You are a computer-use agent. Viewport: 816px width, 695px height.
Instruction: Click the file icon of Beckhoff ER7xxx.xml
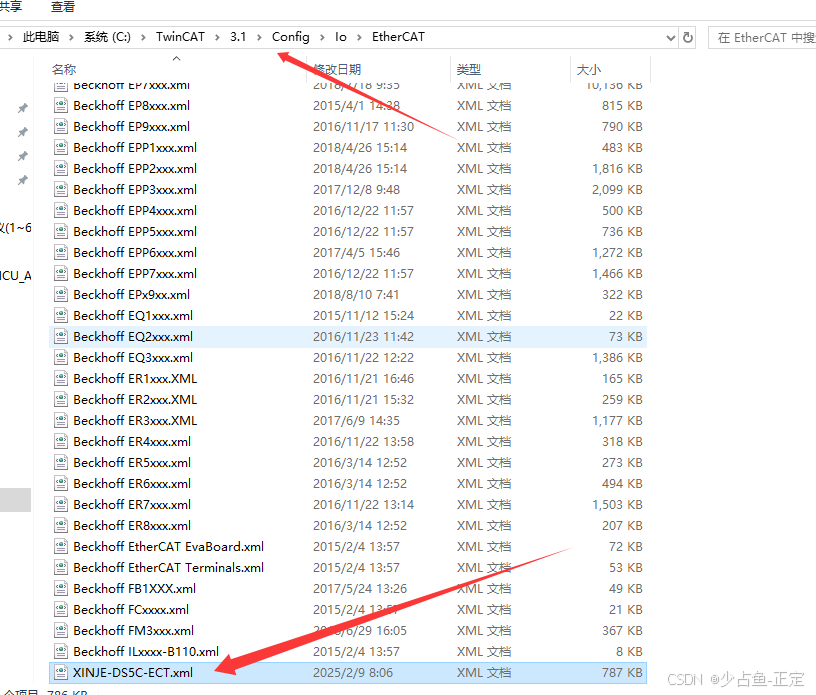pyautogui.click(x=61, y=504)
